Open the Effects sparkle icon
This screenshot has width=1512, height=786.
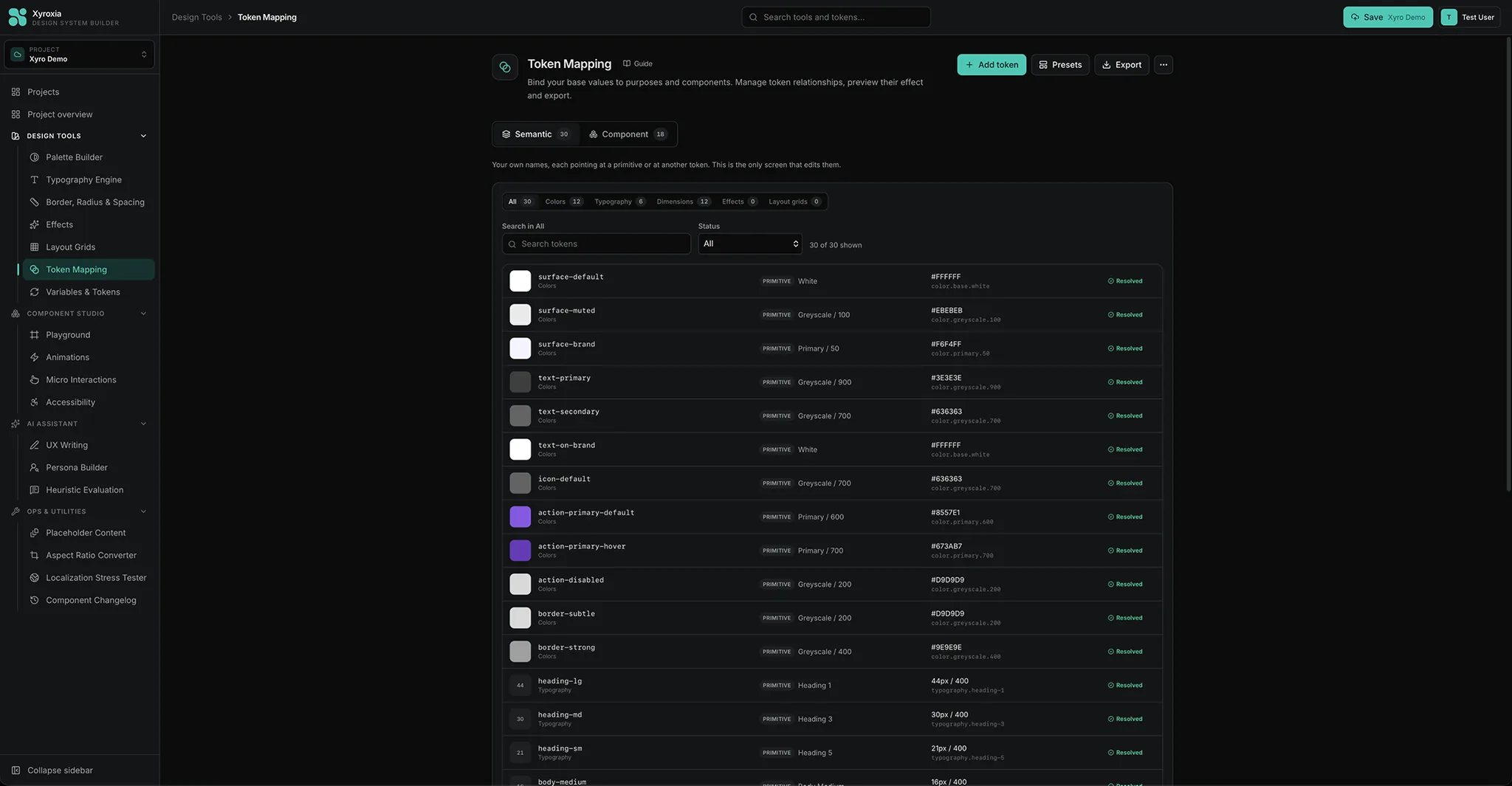point(34,225)
